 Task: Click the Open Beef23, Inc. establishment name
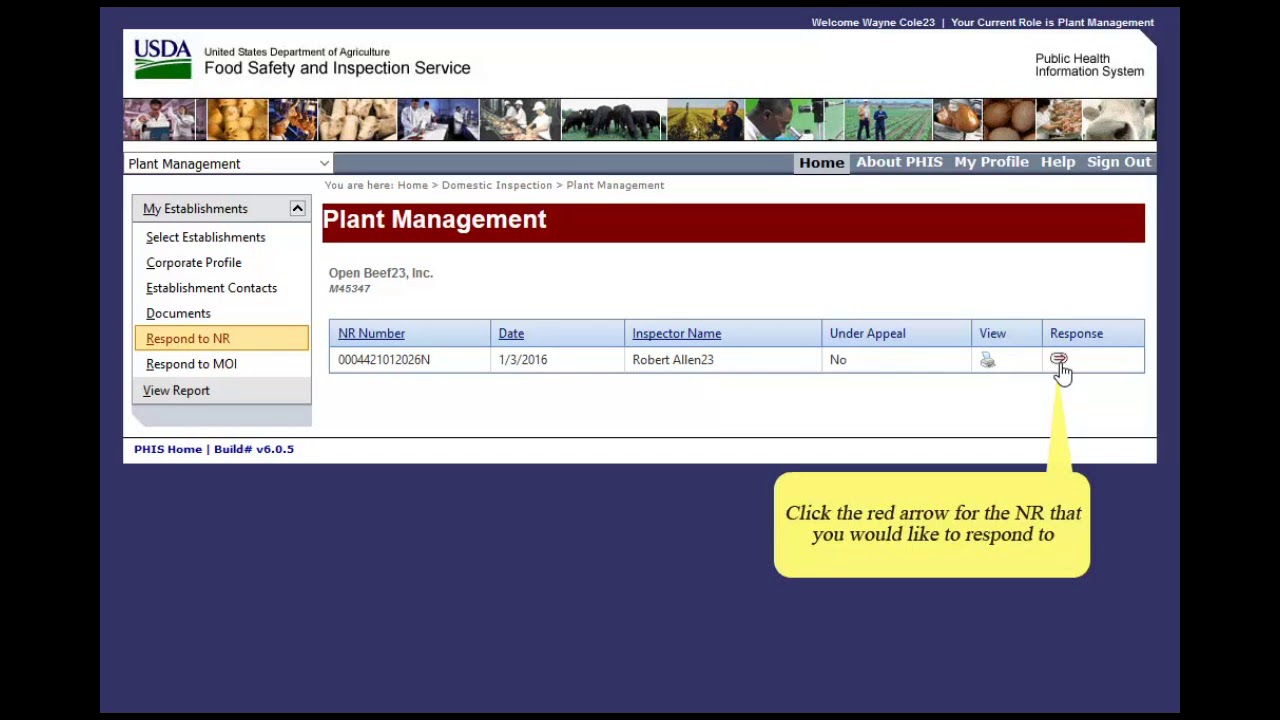[381, 273]
